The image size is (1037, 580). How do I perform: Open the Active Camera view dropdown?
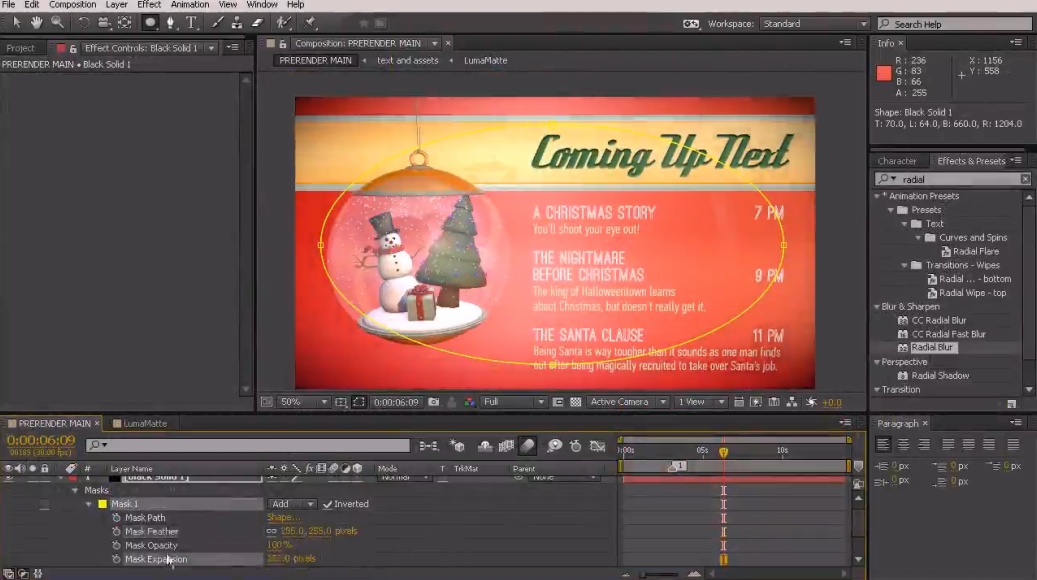[x=628, y=402]
